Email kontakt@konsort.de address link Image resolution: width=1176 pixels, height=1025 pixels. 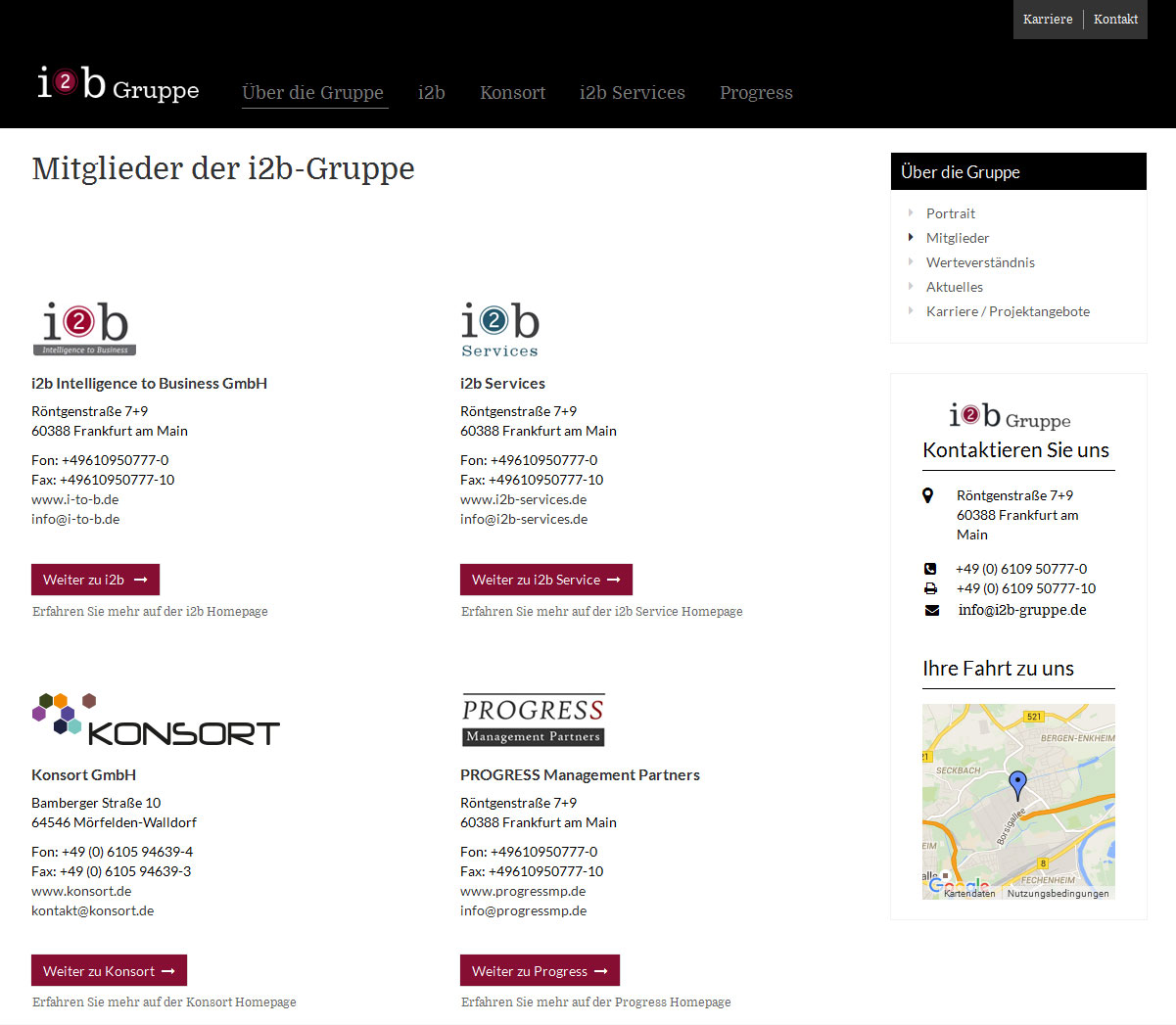[92, 910]
